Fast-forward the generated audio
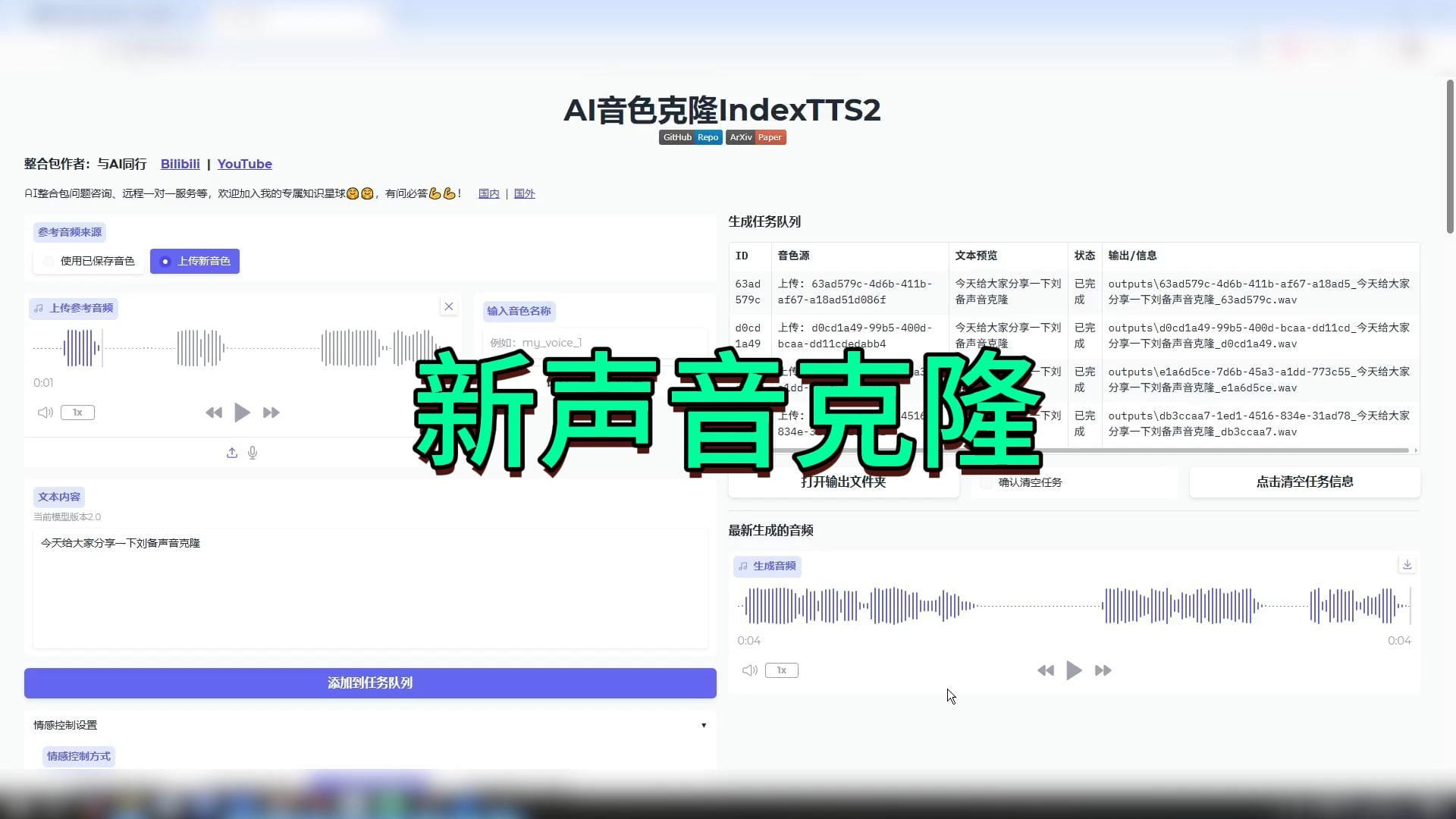This screenshot has width=1456, height=819. [x=1103, y=670]
